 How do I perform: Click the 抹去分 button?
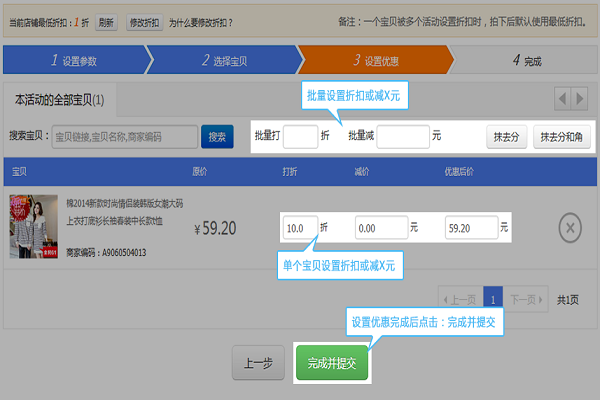tap(507, 137)
